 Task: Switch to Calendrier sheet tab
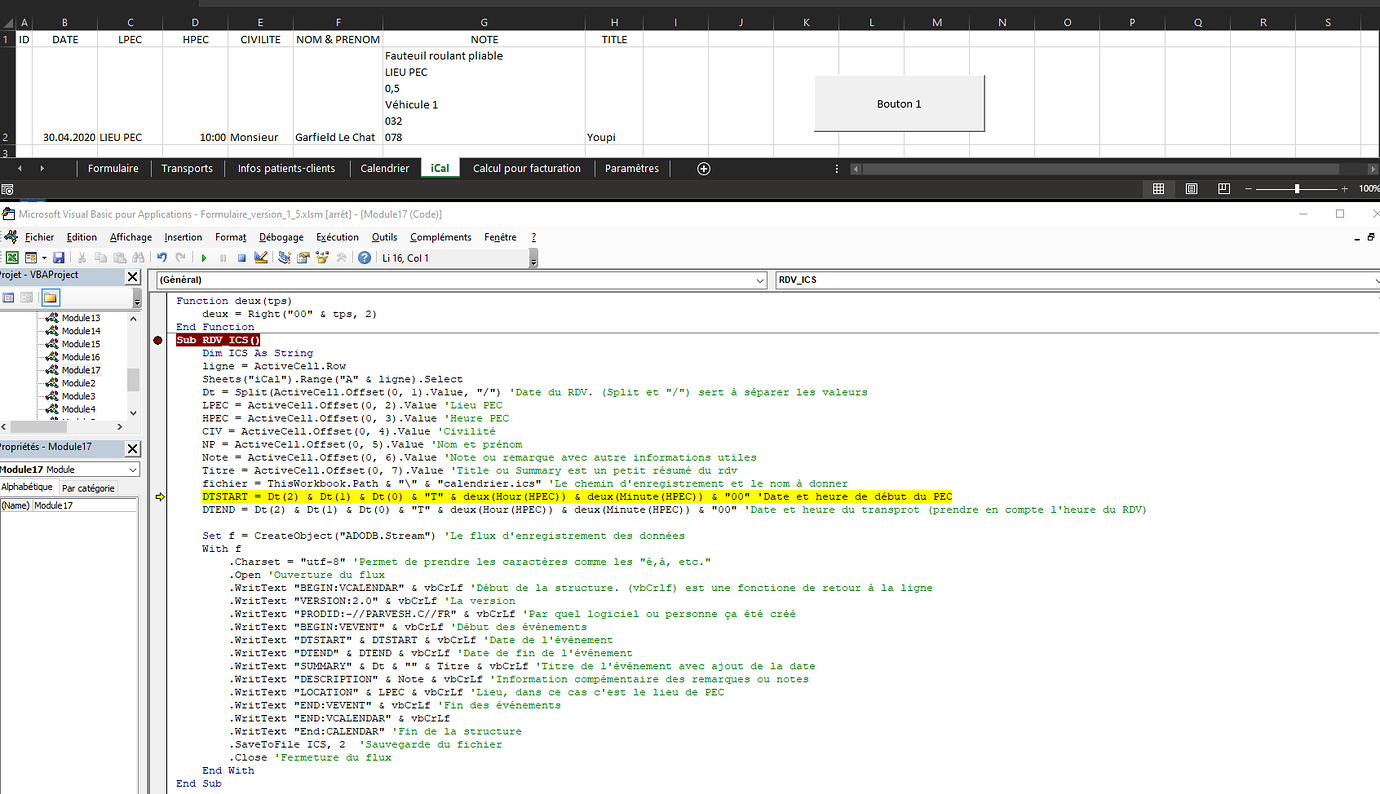(x=385, y=168)
